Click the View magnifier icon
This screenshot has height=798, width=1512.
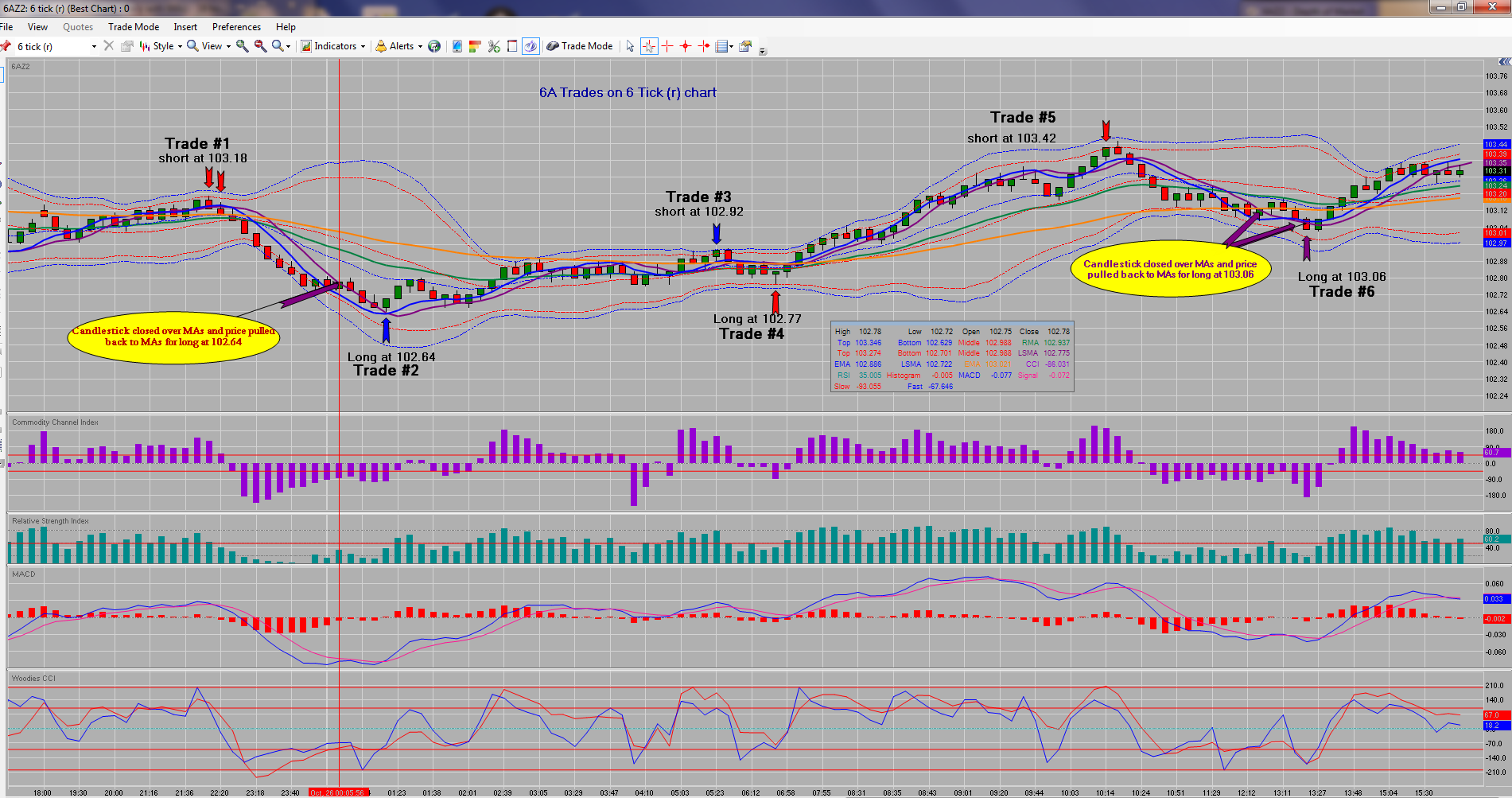192,46
